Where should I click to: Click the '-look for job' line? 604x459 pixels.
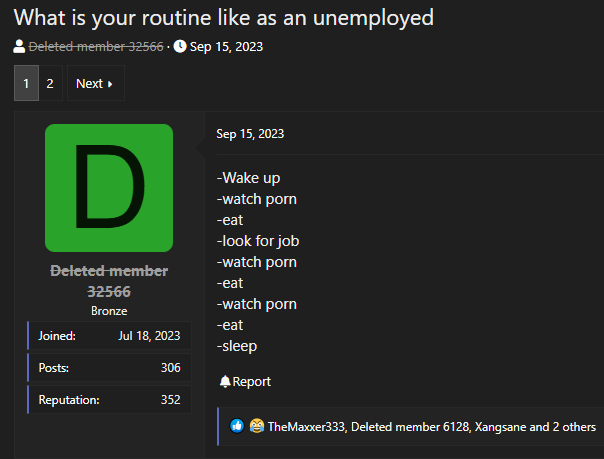coord(258,241)
